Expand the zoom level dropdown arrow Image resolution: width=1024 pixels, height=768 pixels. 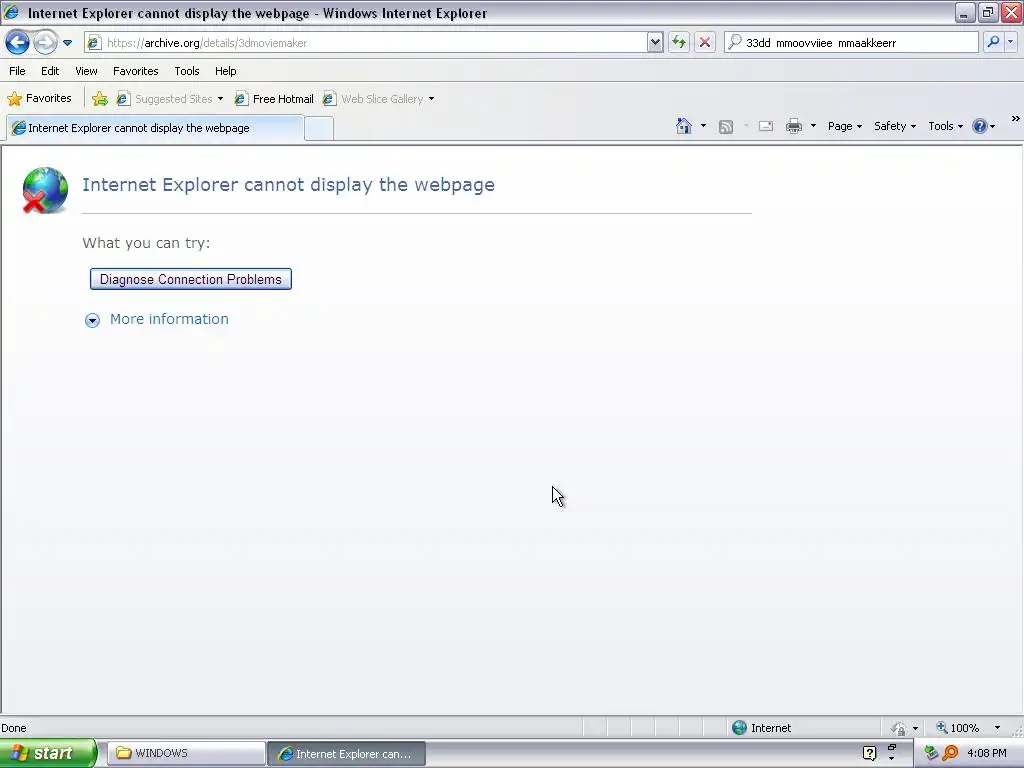pos(997,728)
